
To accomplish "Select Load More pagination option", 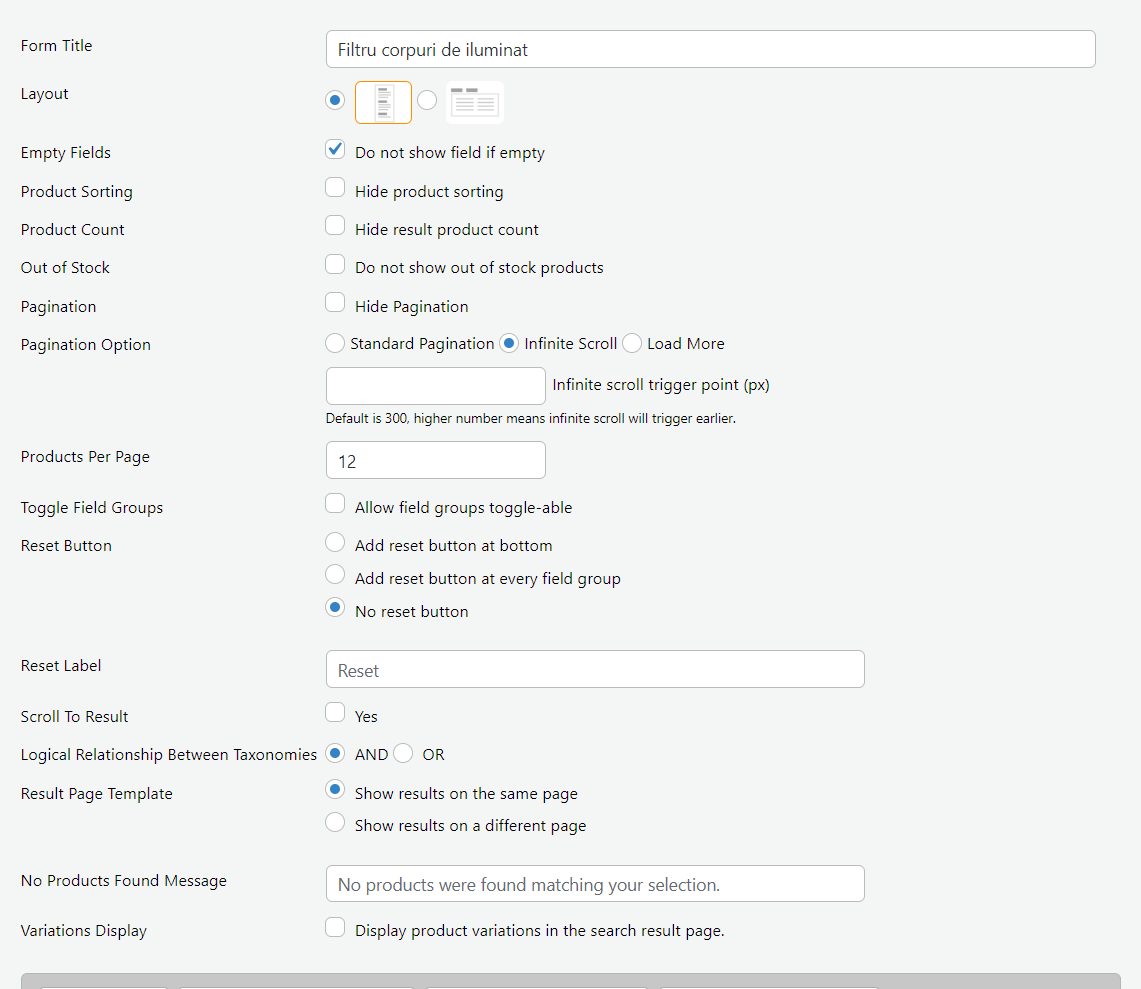I will point(632,343).
